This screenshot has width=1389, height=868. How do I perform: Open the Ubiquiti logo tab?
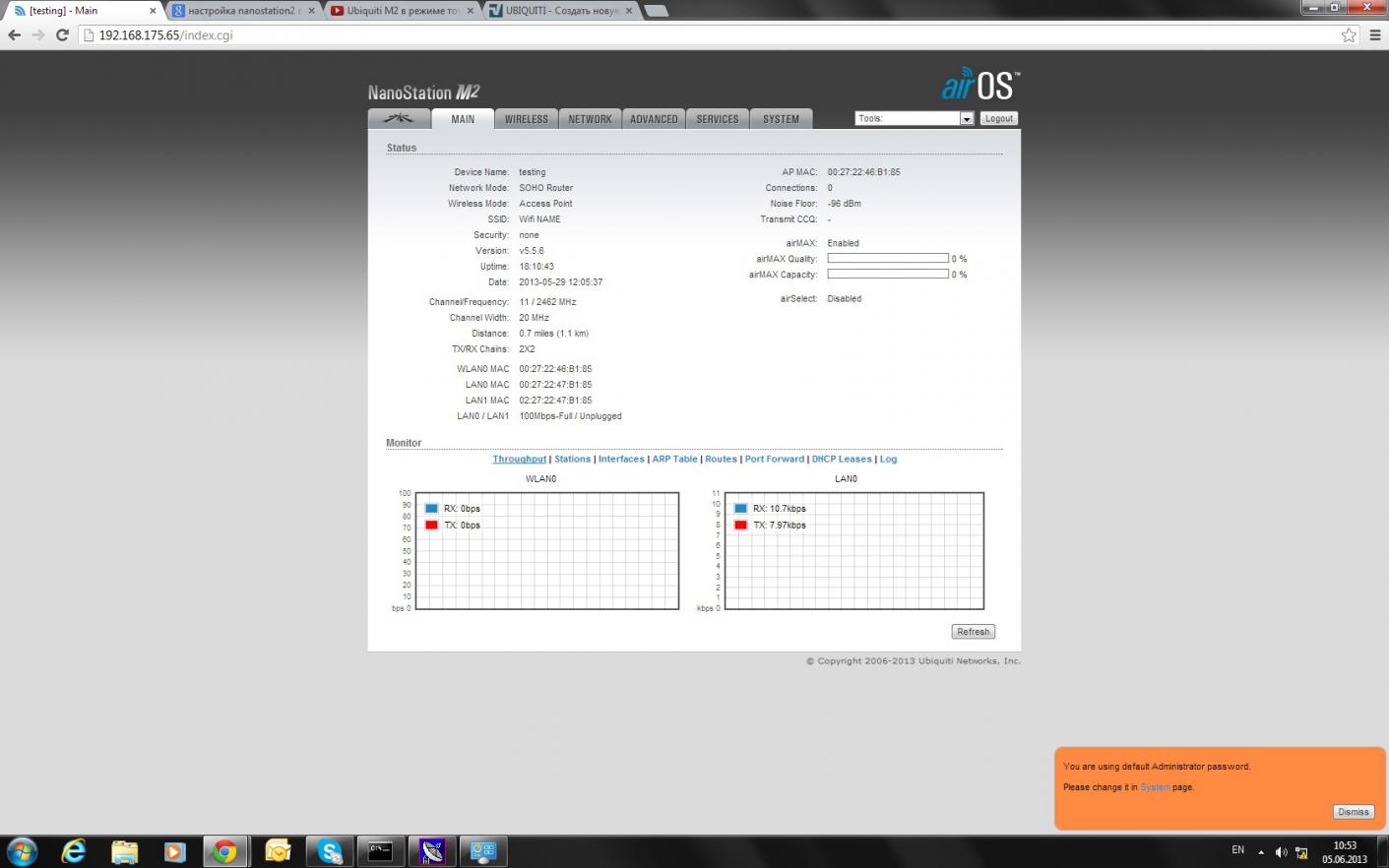tap(399, 119)
